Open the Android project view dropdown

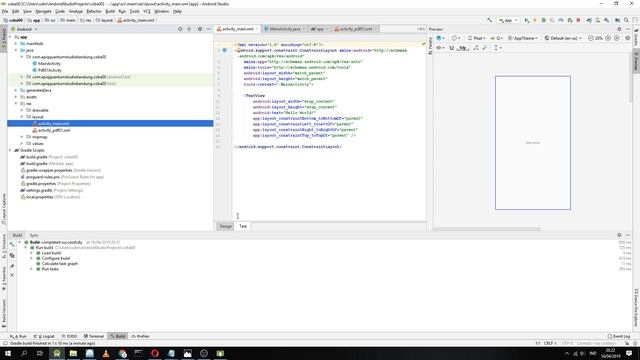(24, 29)
